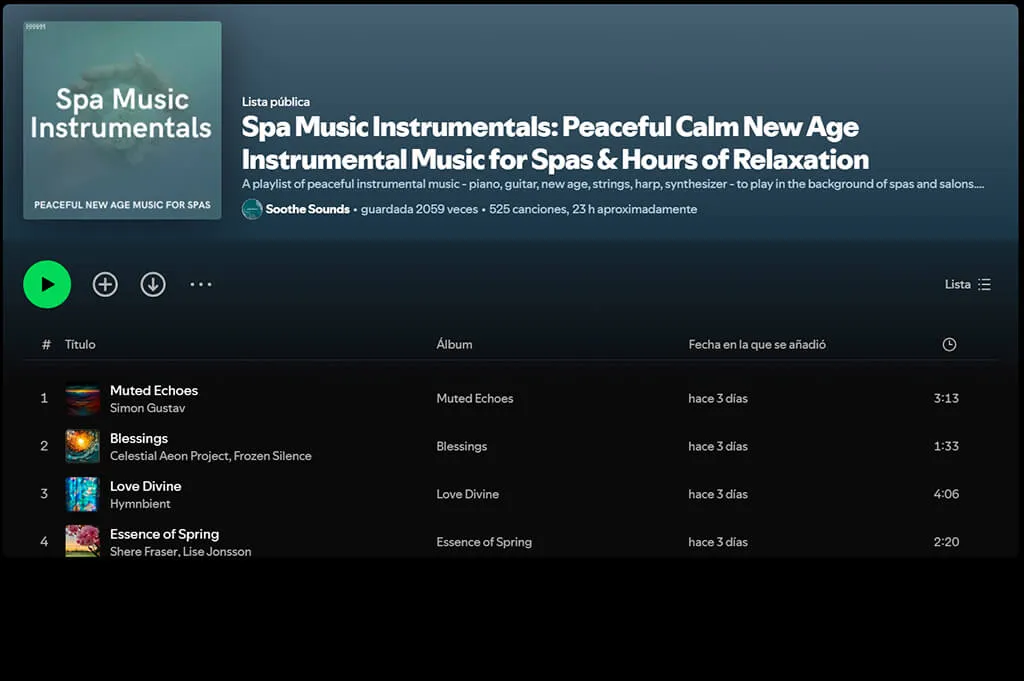Open the Muted Echoes album link
1024x681 pixels.
tap(475, 398)
